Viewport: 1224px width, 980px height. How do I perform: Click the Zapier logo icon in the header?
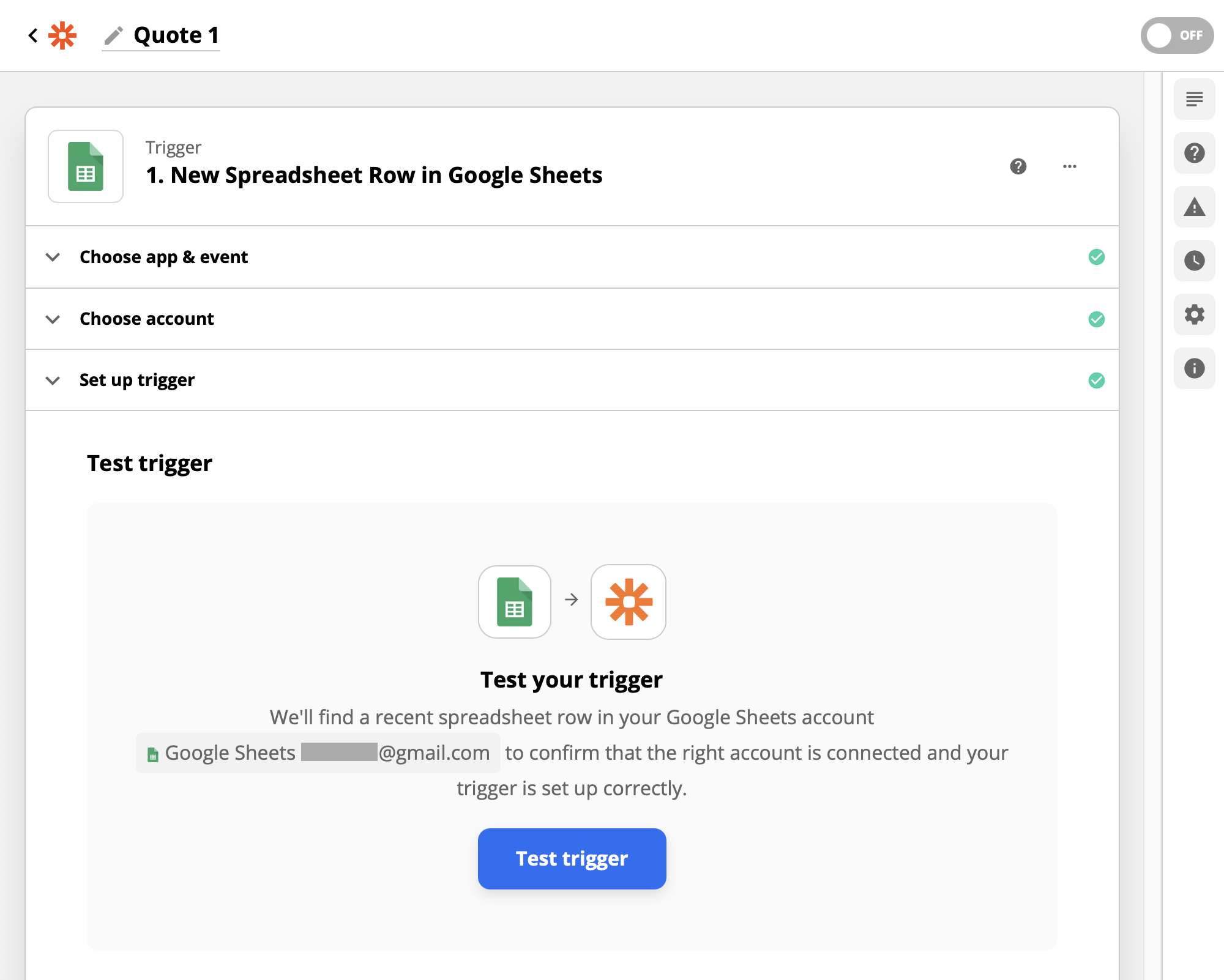62,35
